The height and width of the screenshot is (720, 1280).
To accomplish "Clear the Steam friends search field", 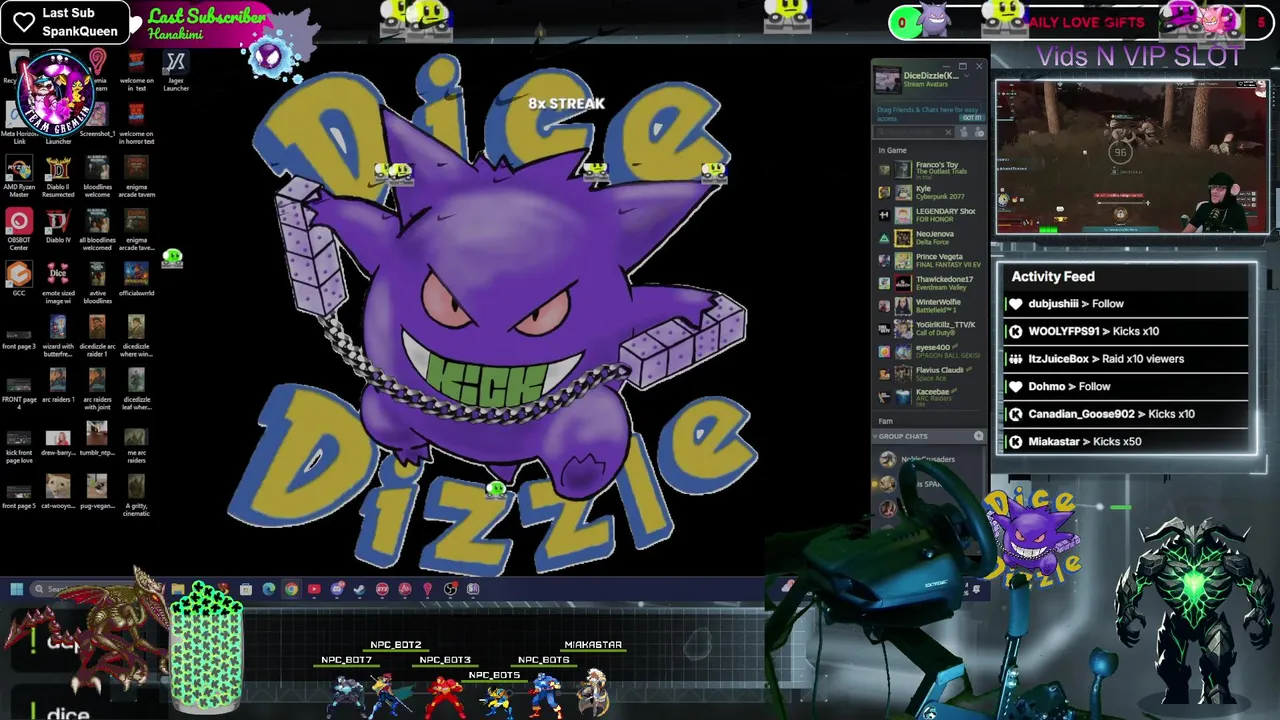I will point(949,132).
